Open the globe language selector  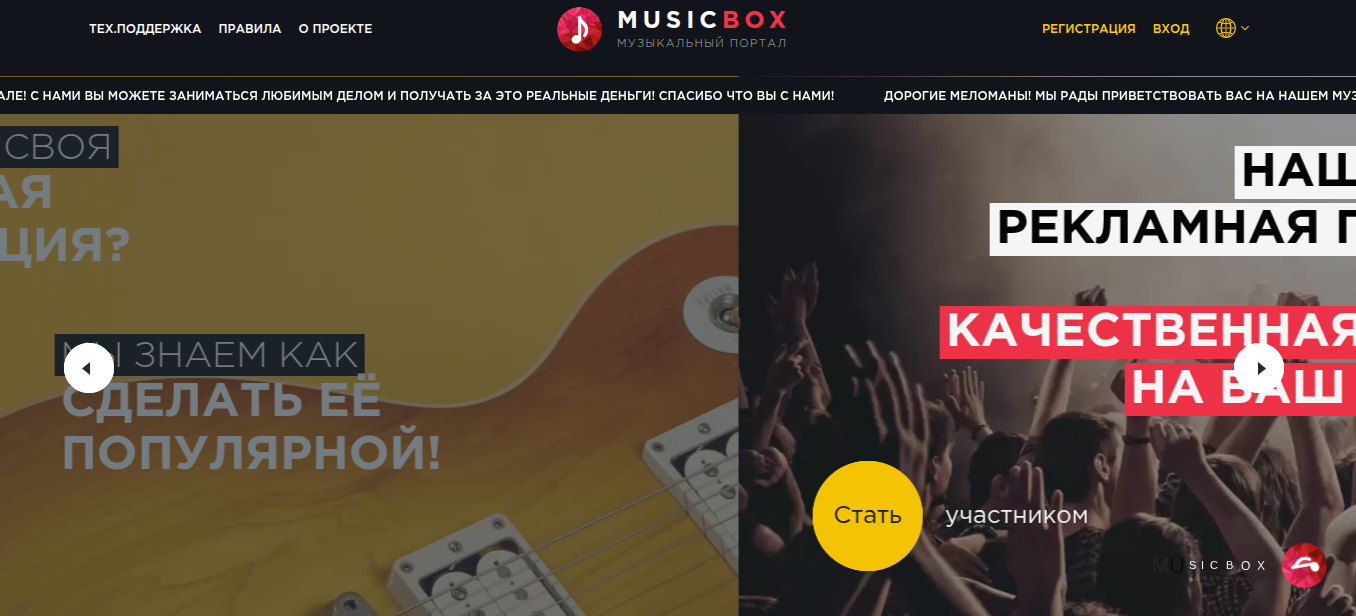tap(1225, 29)
